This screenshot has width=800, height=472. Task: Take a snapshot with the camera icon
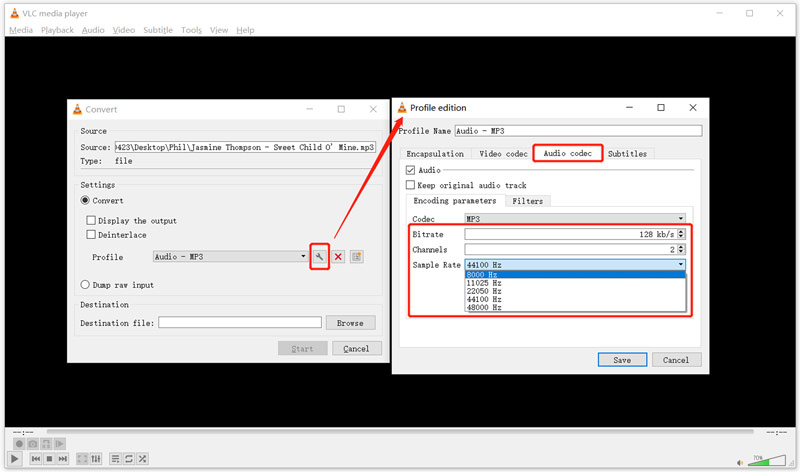tap(33, 443)
